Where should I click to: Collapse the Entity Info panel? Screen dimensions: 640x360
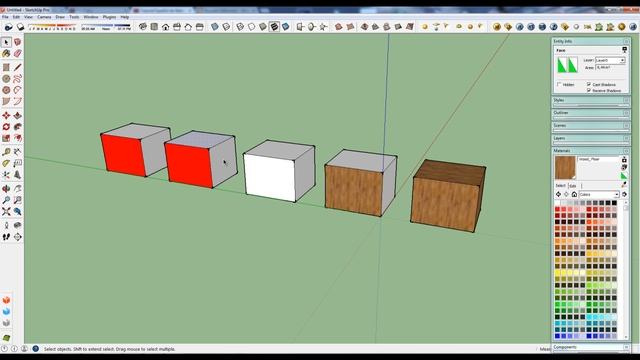(626, 41)
